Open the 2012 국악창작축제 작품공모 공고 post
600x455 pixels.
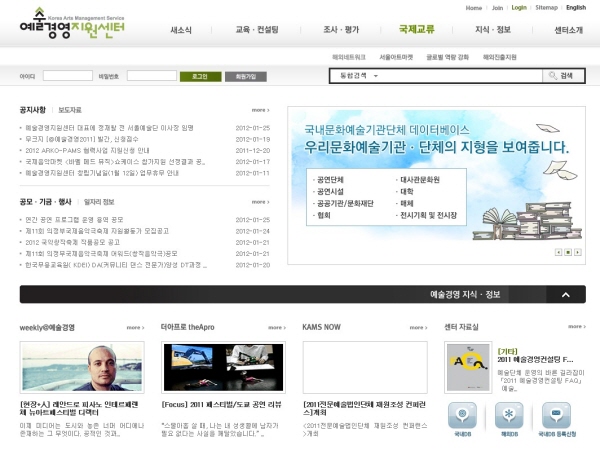click(x=72, y=242)
